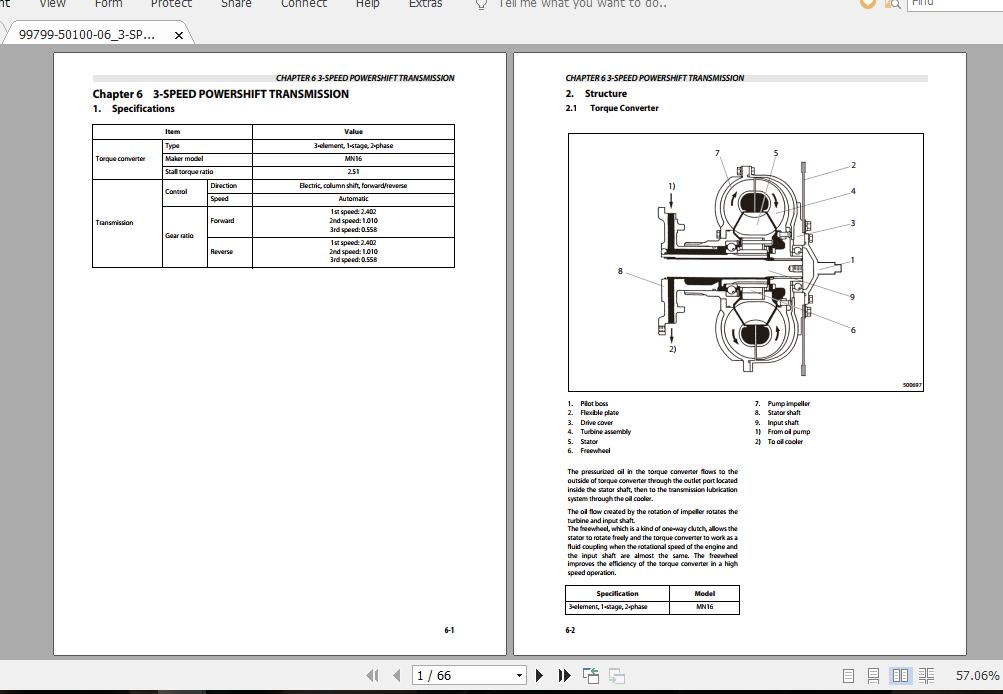Open the Protect menu

click(170, 5)
